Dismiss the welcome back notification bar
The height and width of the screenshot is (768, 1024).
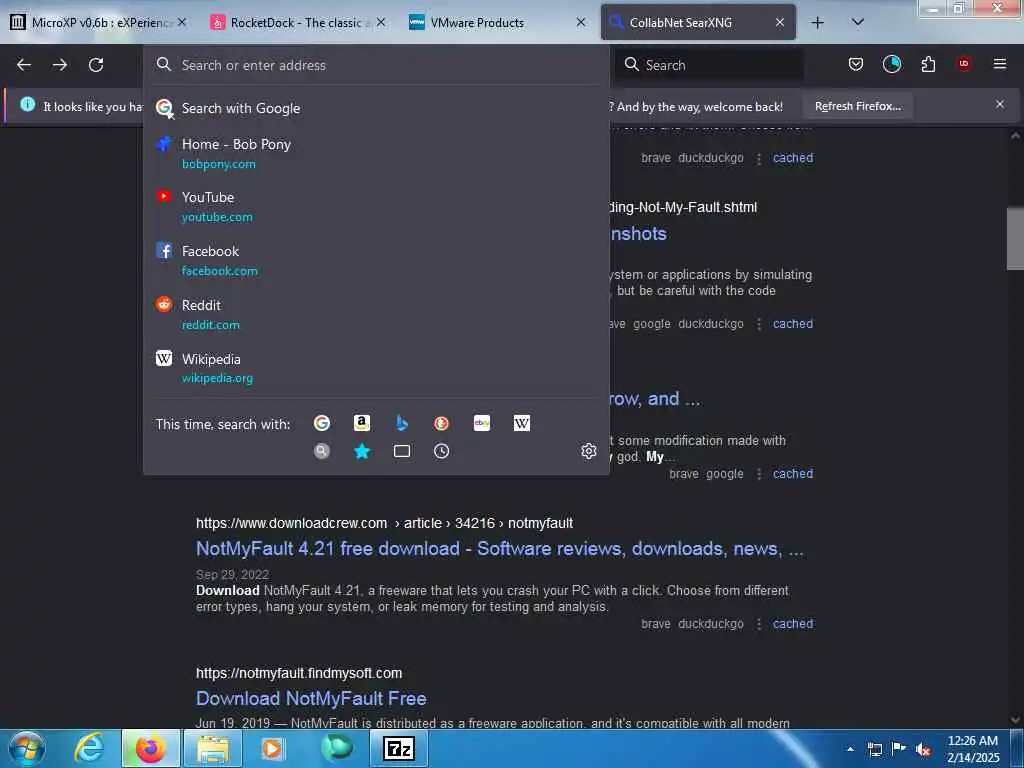pyautogui.click(x=1000, y=104)
